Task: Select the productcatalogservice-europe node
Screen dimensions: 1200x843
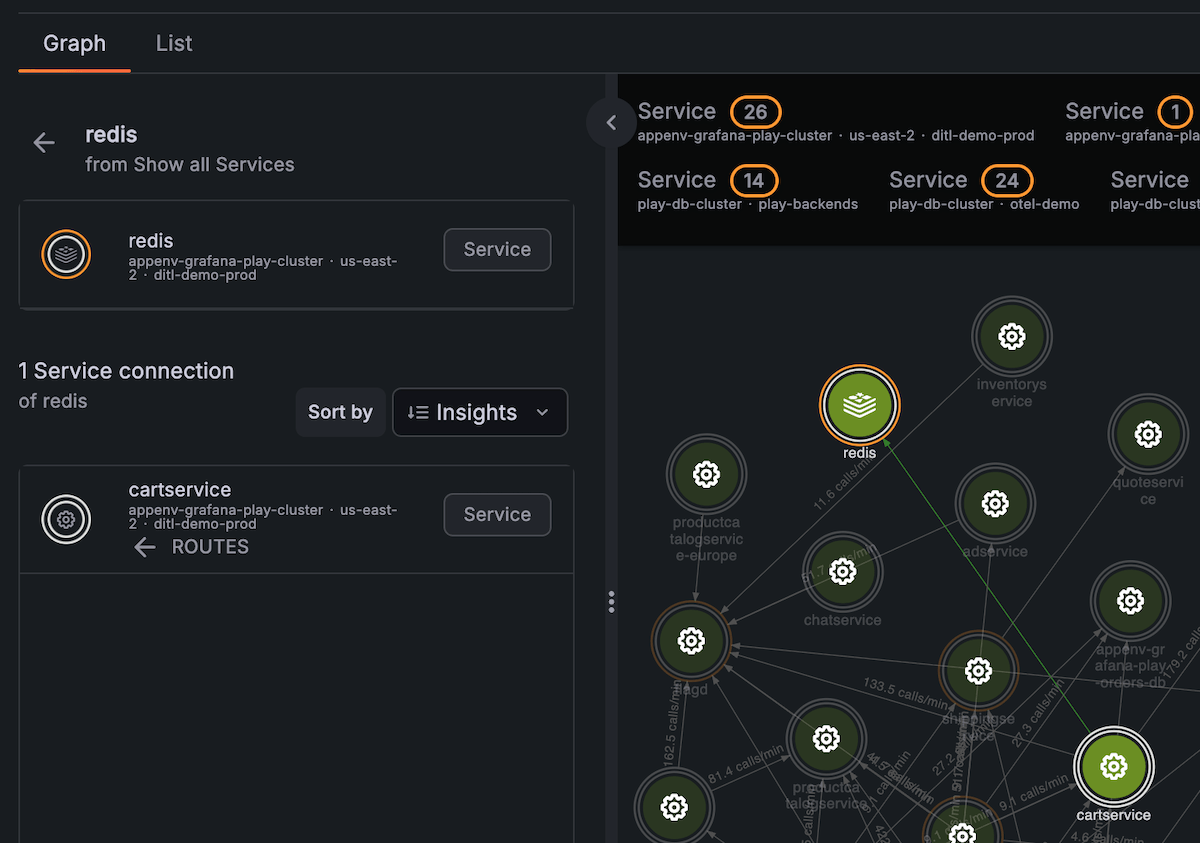Action: point(706,474)
